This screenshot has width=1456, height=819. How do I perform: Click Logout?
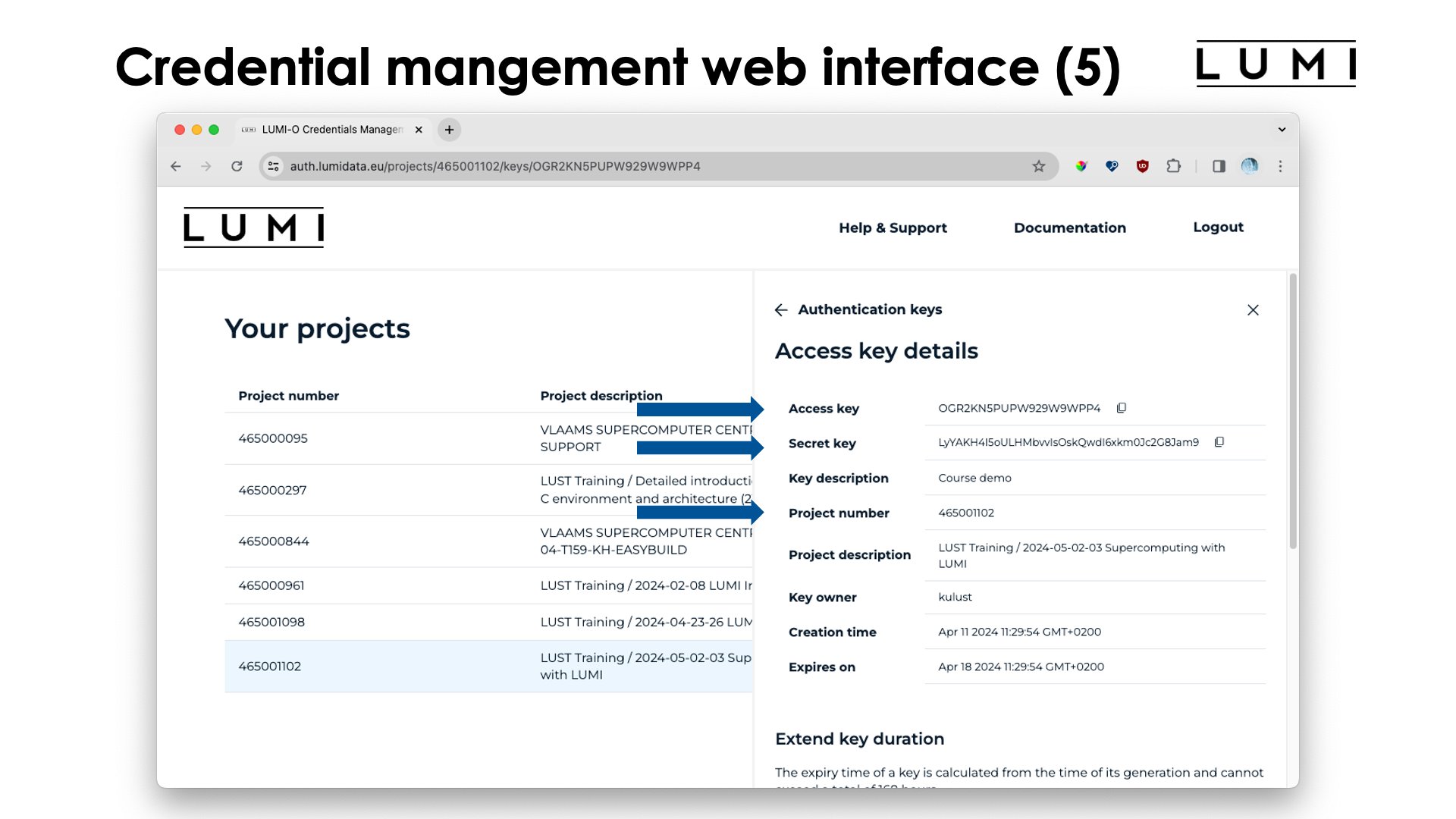[x=1219, y=227]
